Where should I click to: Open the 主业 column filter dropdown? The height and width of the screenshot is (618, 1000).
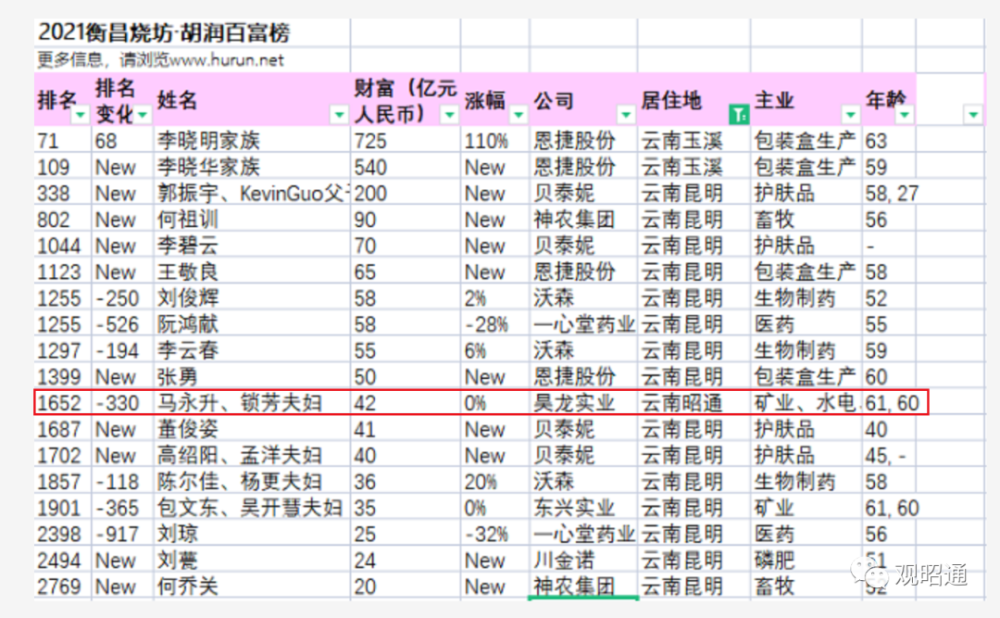(x=850, y=115)
